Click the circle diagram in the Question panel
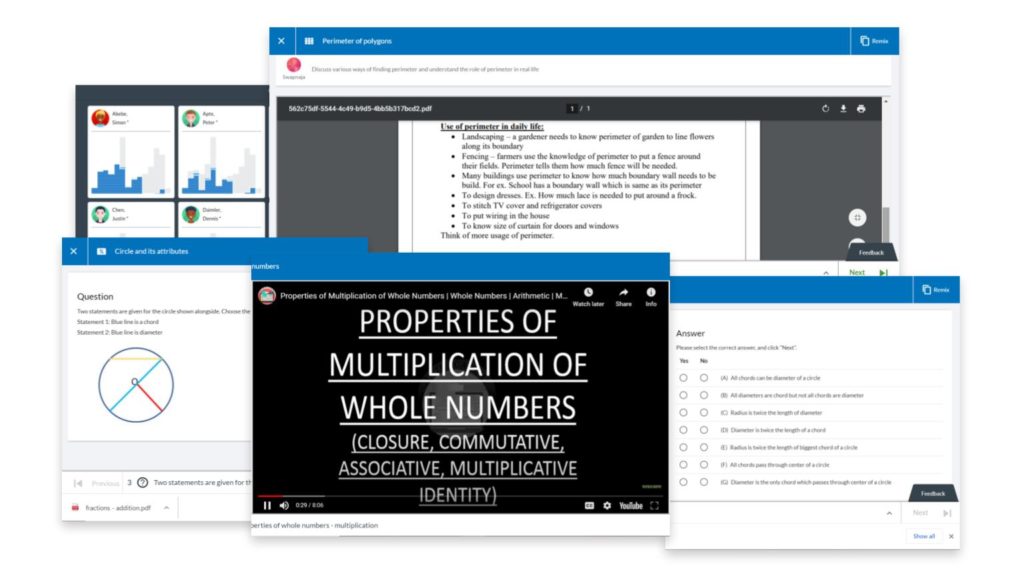1024x576 pixels. [136, 385]
